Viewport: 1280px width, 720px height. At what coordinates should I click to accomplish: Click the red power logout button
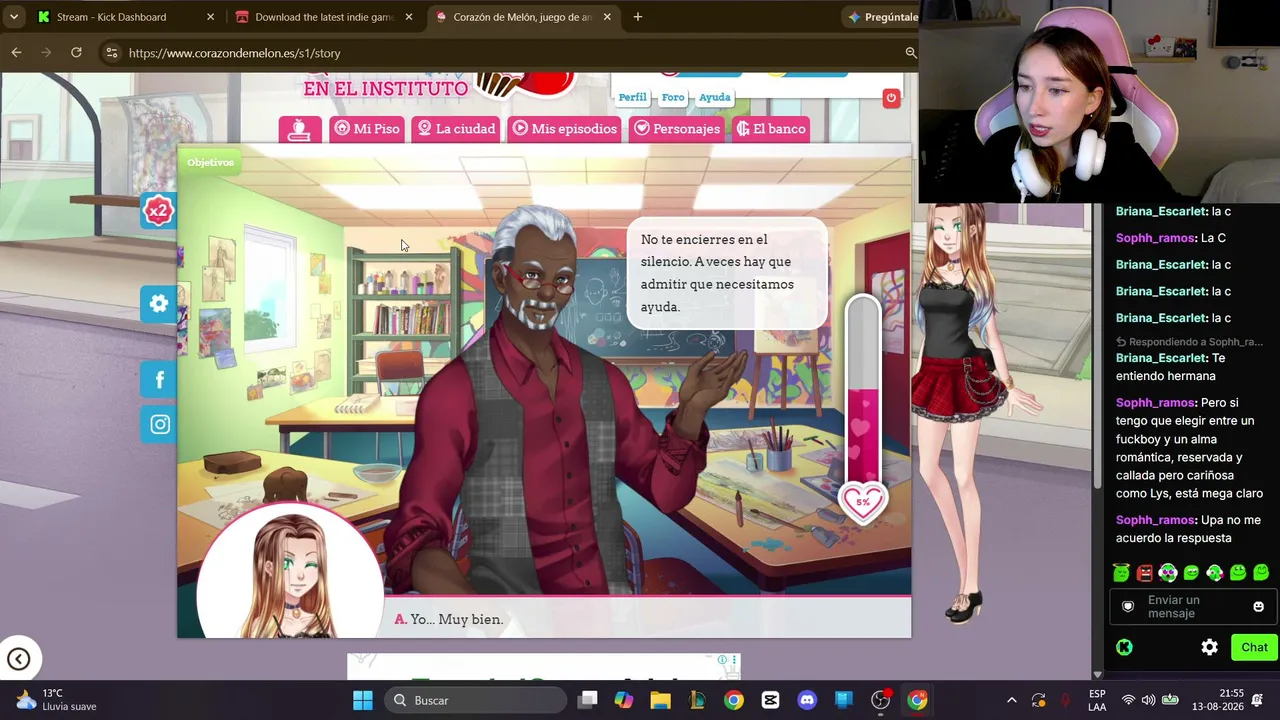pos(891,97)
